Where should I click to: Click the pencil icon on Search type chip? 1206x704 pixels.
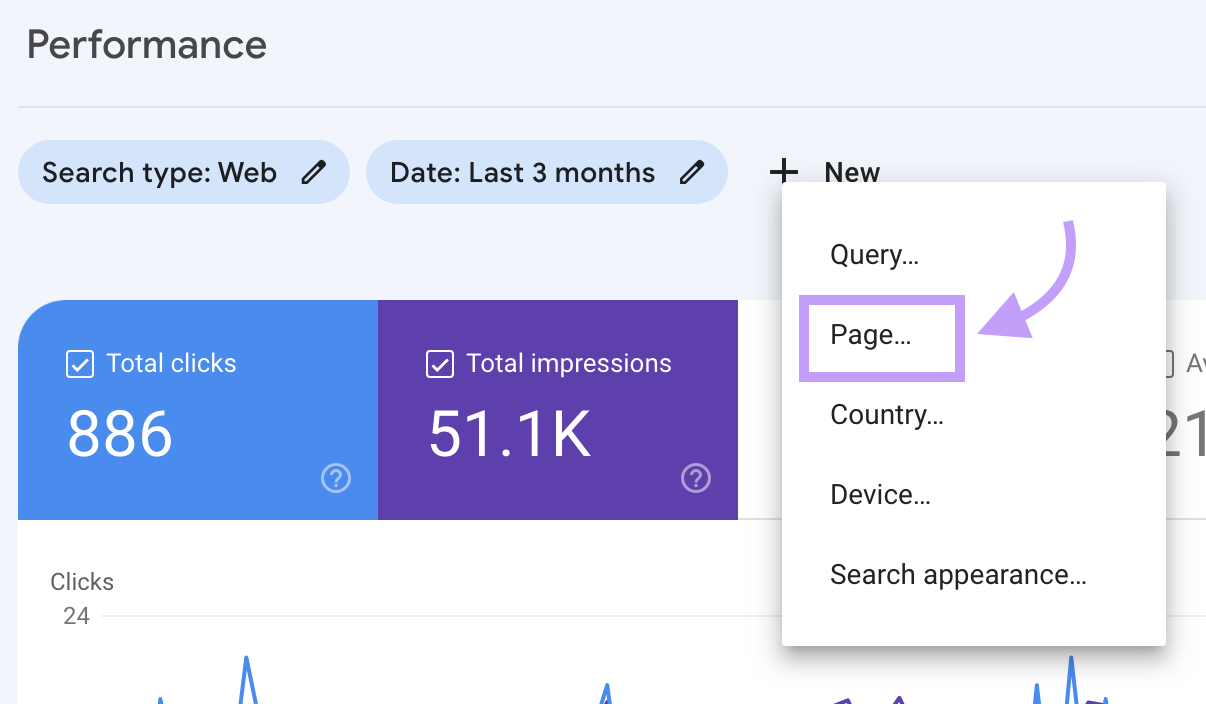click(314, 173)
